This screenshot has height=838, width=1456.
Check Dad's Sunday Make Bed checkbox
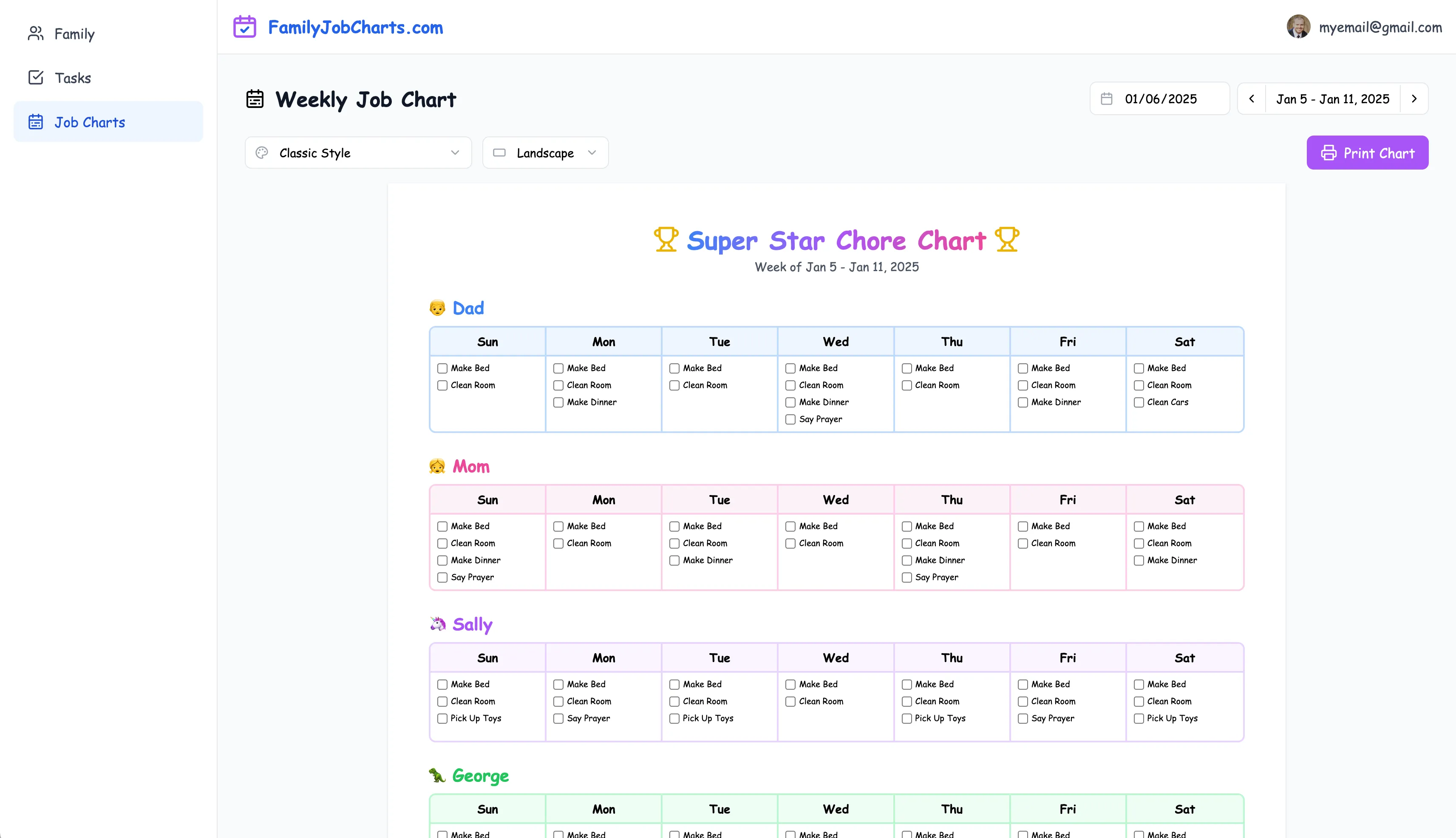442,368
